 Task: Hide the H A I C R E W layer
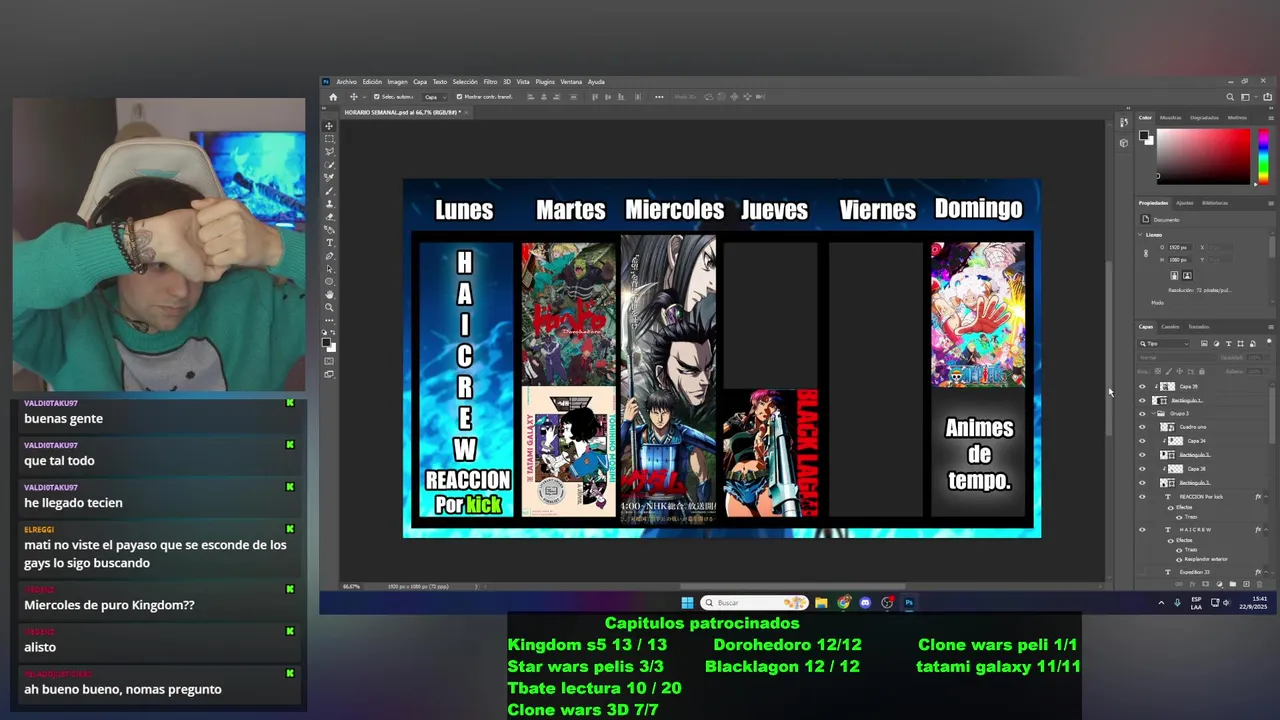1142,529
